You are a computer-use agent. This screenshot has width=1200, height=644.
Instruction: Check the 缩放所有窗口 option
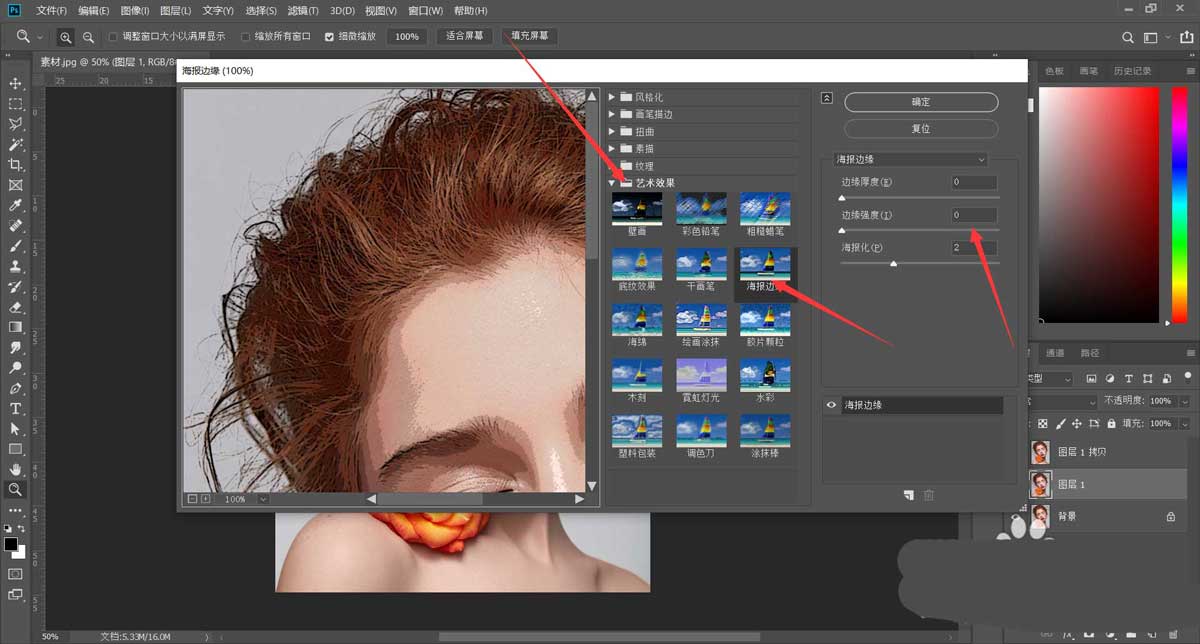(x=246, y=37)
